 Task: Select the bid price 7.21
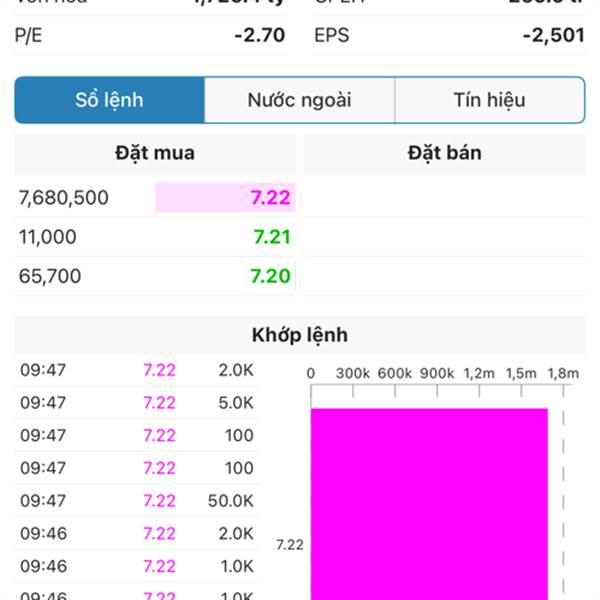click(272, 237)
